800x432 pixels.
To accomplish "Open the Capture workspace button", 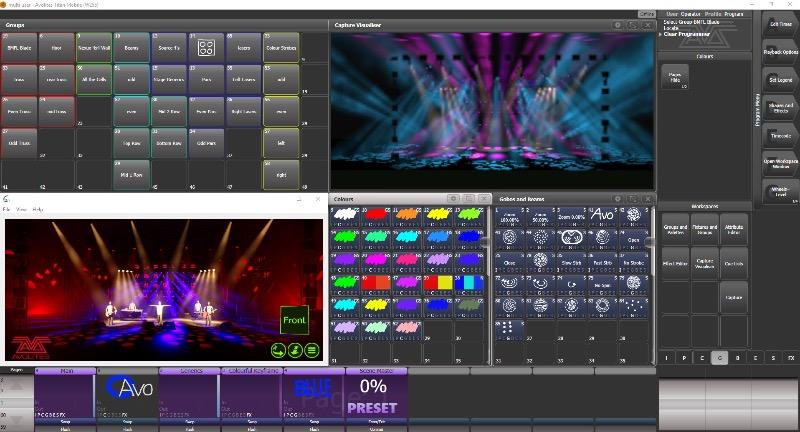I will tap(734, 297).
